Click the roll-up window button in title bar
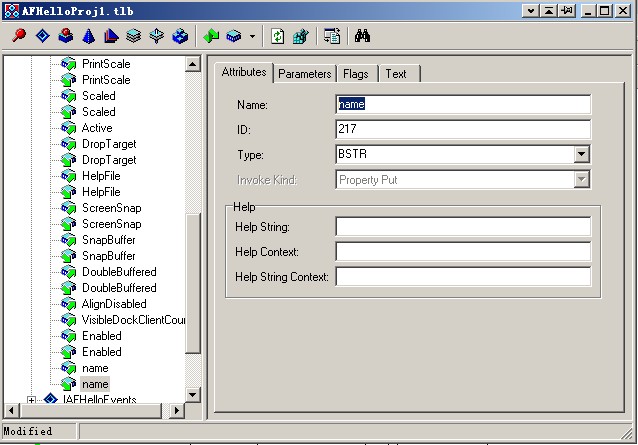This screenshot has height=445, width=638. pyautogui.click(x=549, y=11)
